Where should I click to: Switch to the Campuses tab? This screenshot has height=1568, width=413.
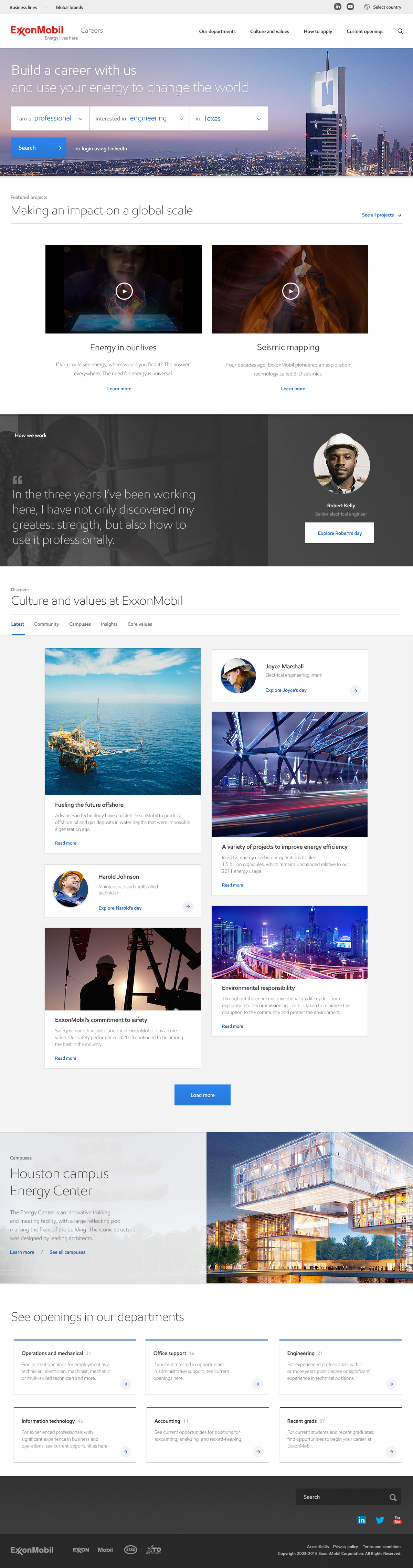click(80, 624)
